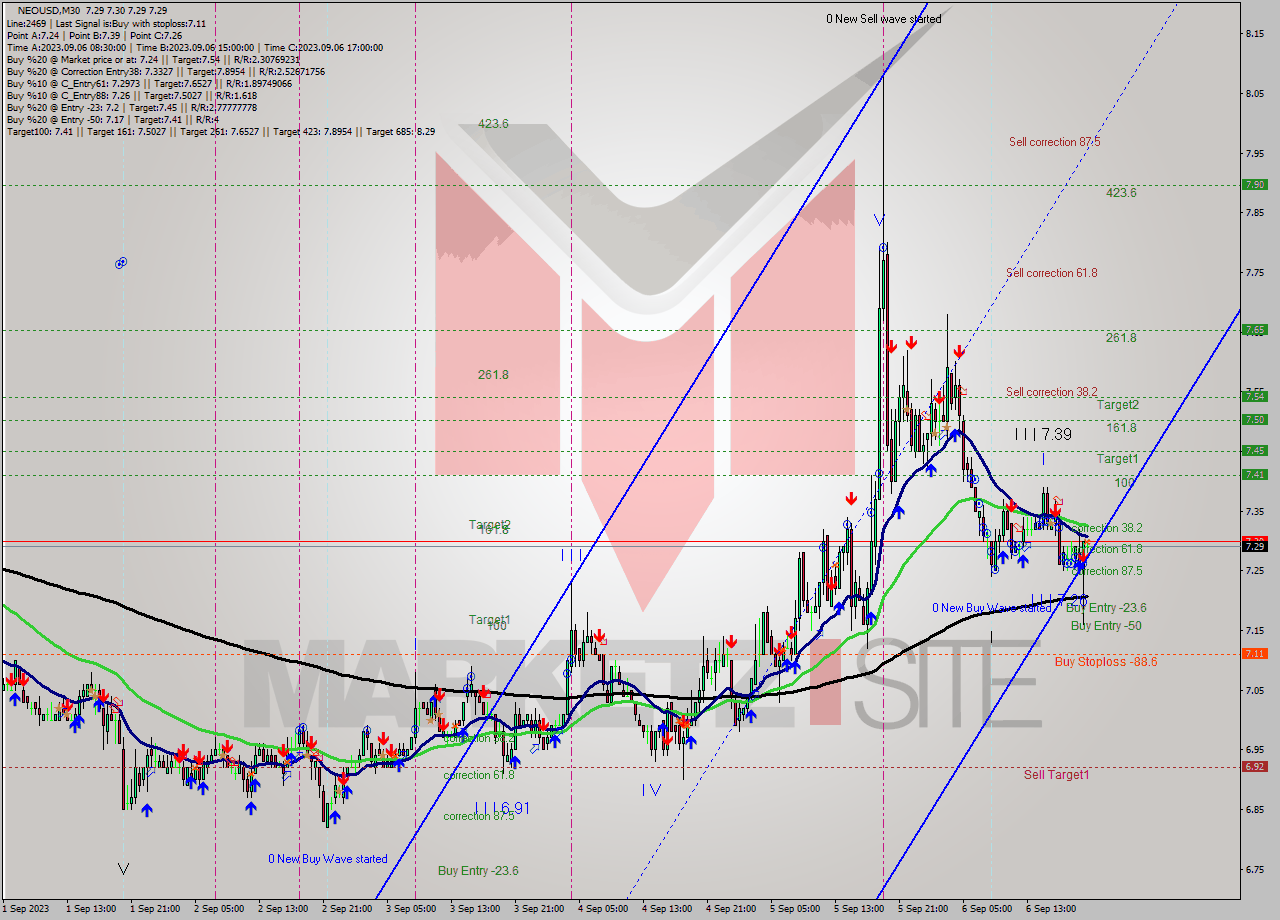Click the '100' label below right Target1

click(1124, 482)
